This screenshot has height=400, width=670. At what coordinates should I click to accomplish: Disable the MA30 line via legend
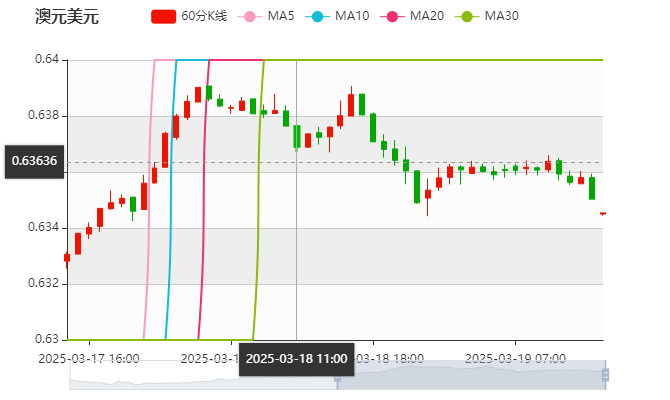(501, 16)
